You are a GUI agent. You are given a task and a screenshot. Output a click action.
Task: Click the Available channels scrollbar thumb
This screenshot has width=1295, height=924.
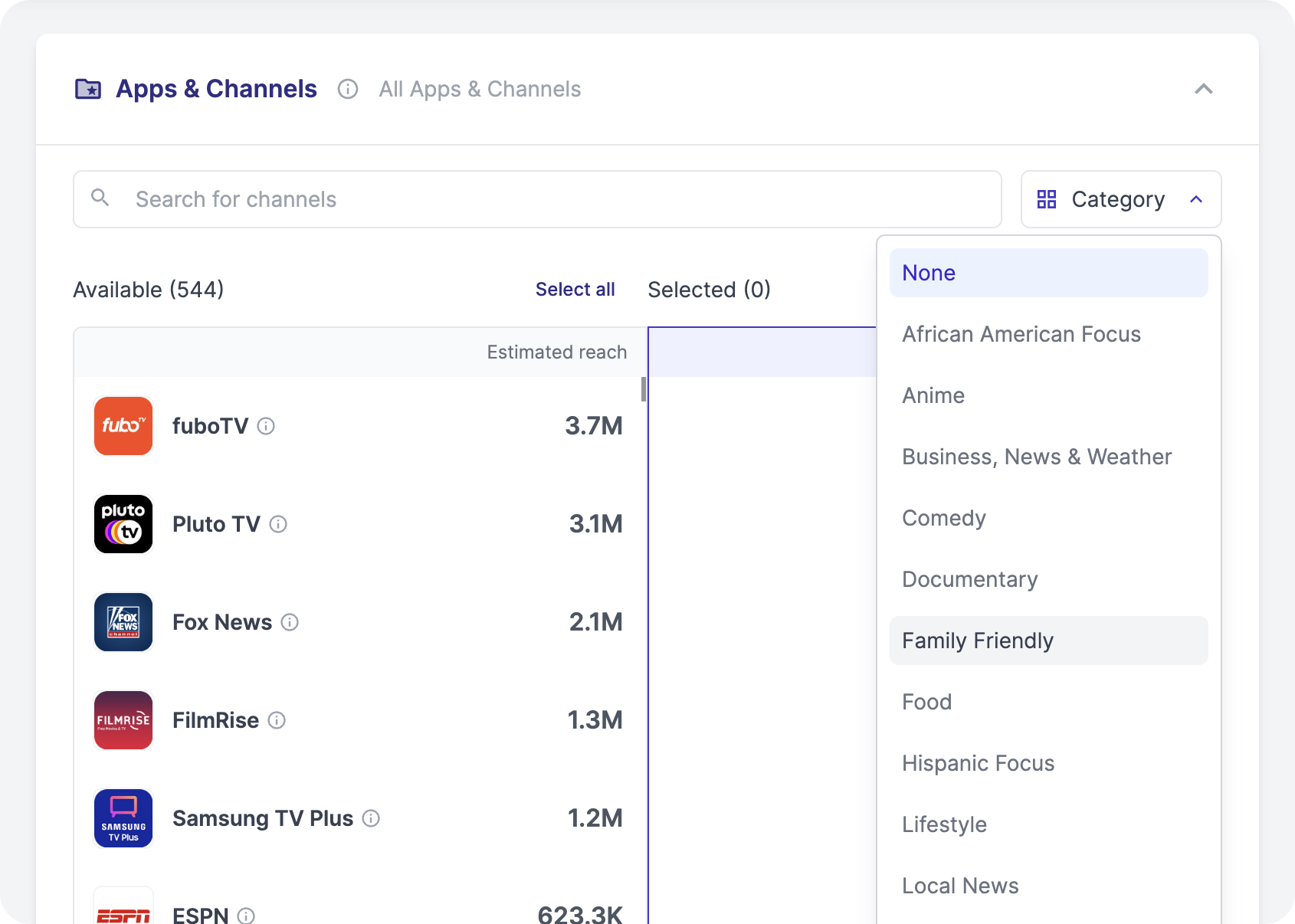644,389
